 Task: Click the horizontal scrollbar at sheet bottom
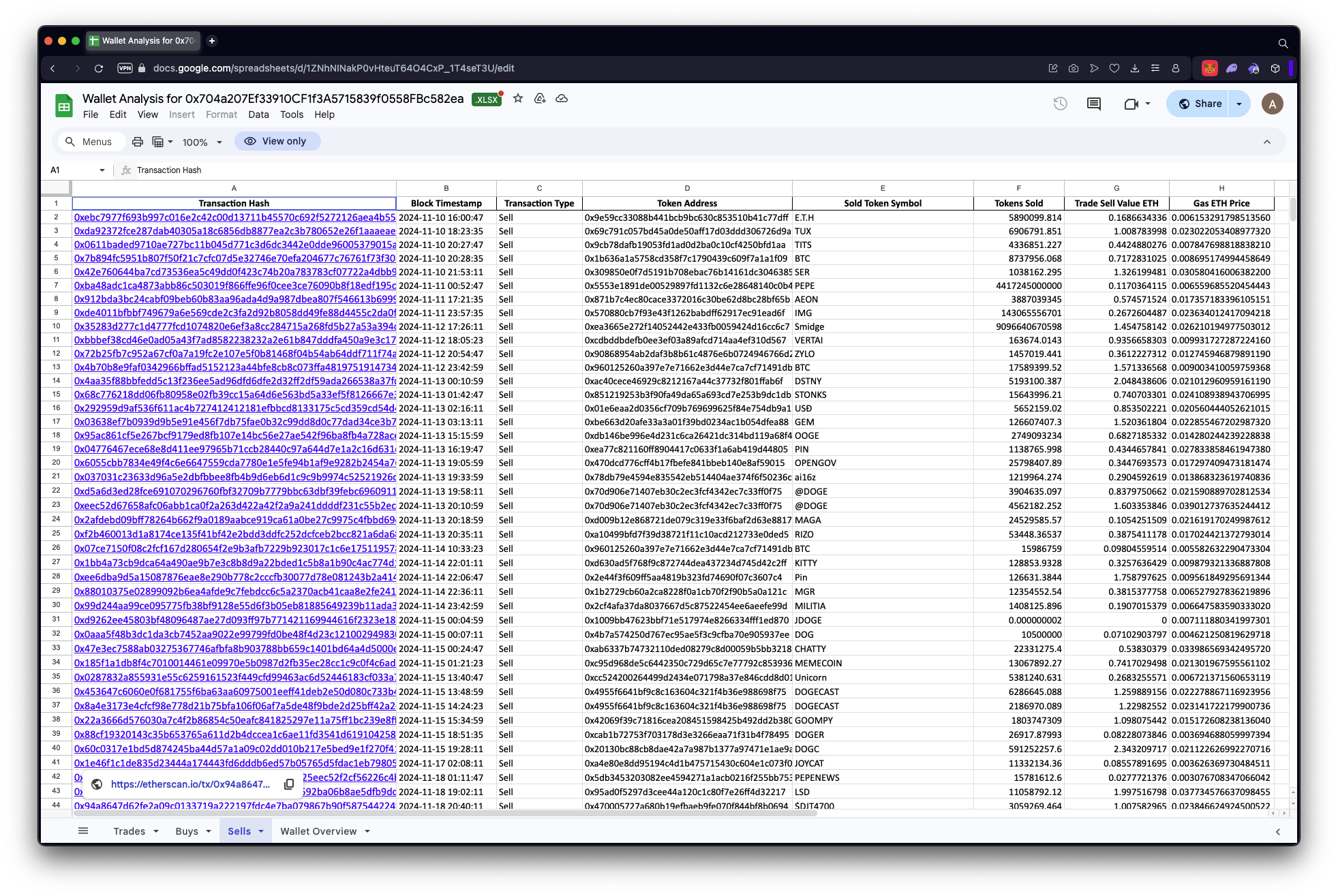click(446, 813)
